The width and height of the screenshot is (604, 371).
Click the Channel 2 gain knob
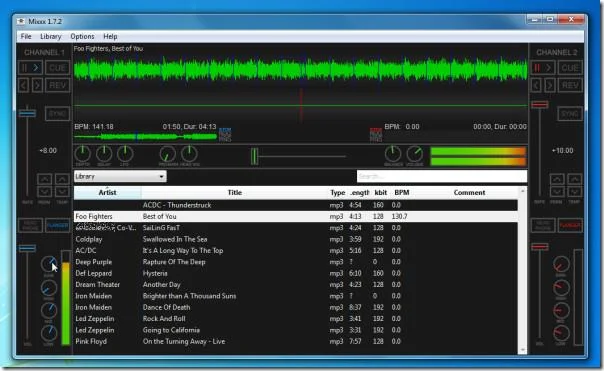point(561,264)
